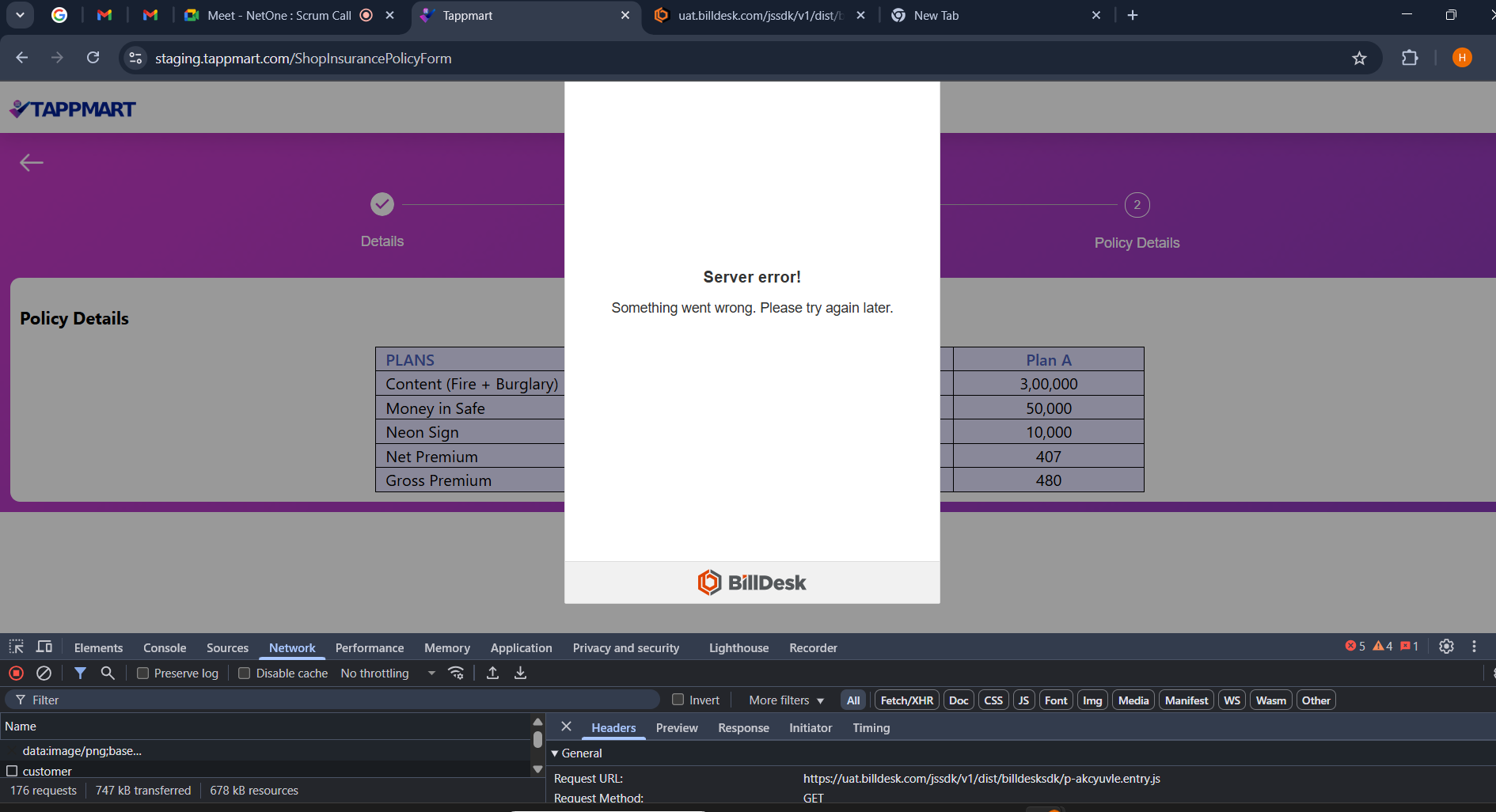Viewport: 1496px width, 812px height.
Task: Click the inspect element selector icon
Action: (16, 647)
